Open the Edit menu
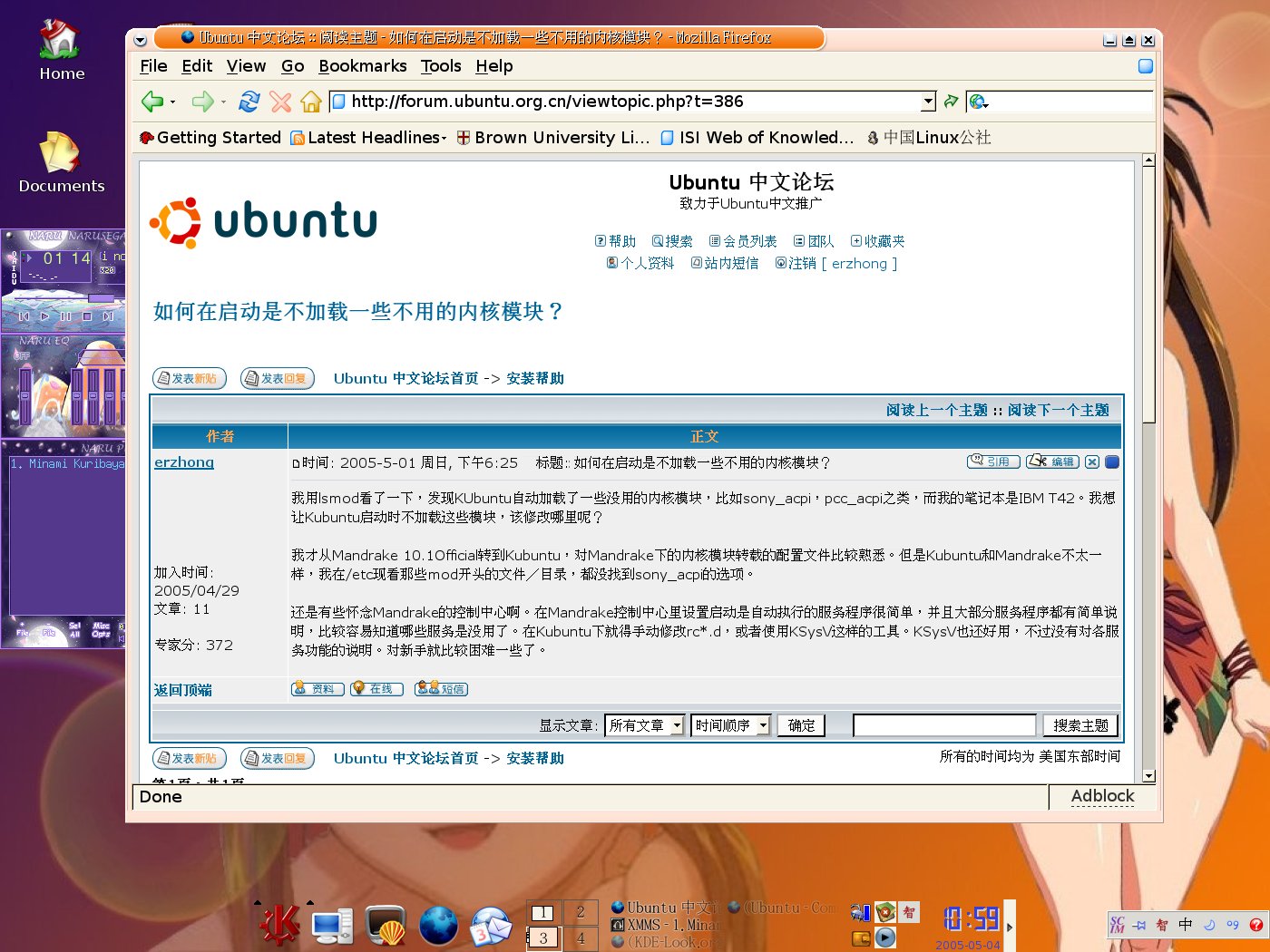The width and height of the screenshot is (1270, 952). pos(197,66)
